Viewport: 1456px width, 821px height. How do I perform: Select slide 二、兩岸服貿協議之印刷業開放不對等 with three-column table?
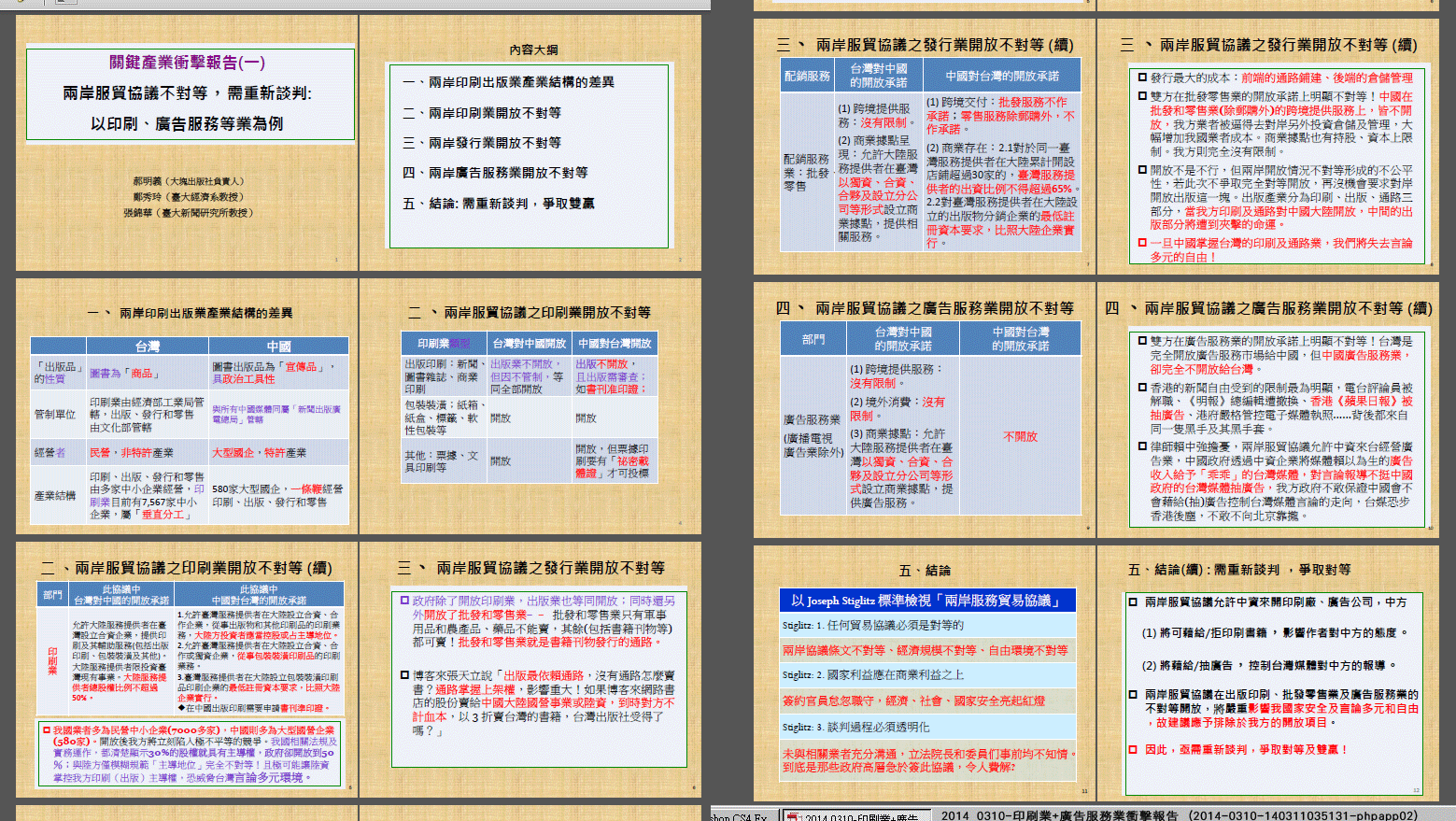[x=530, y=406]
